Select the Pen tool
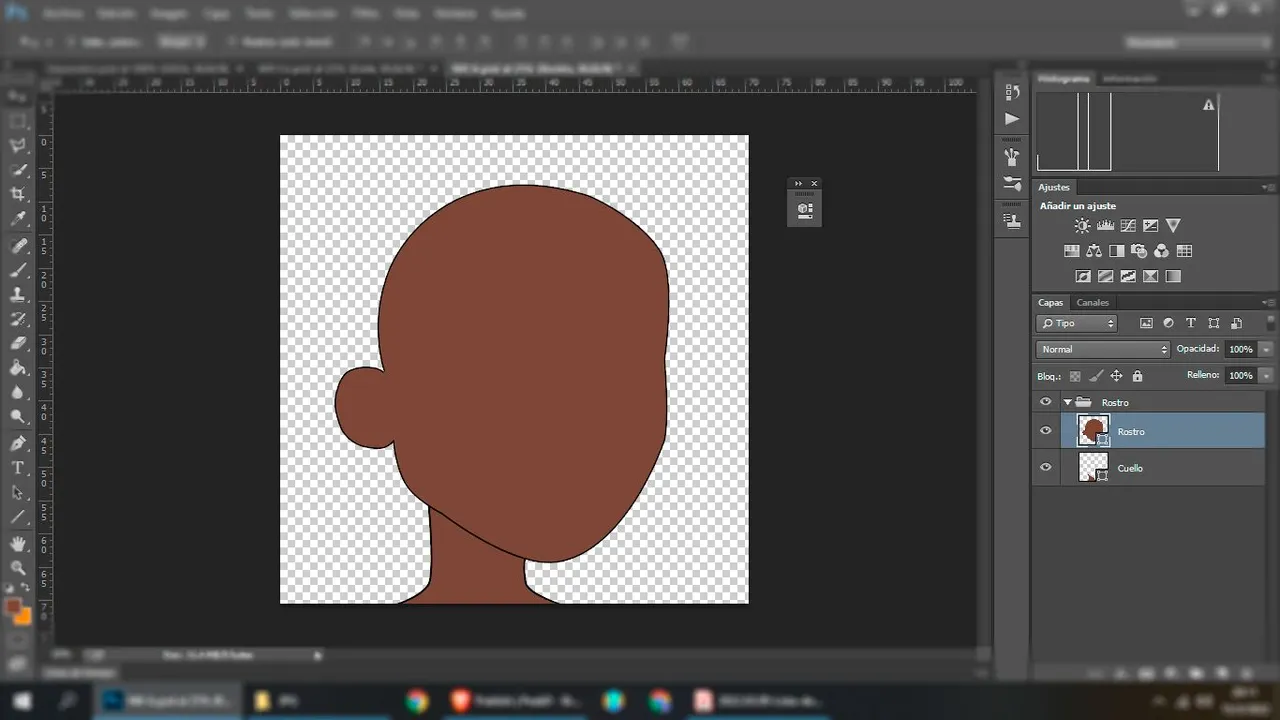1280x720 pixels. [18, 443]
